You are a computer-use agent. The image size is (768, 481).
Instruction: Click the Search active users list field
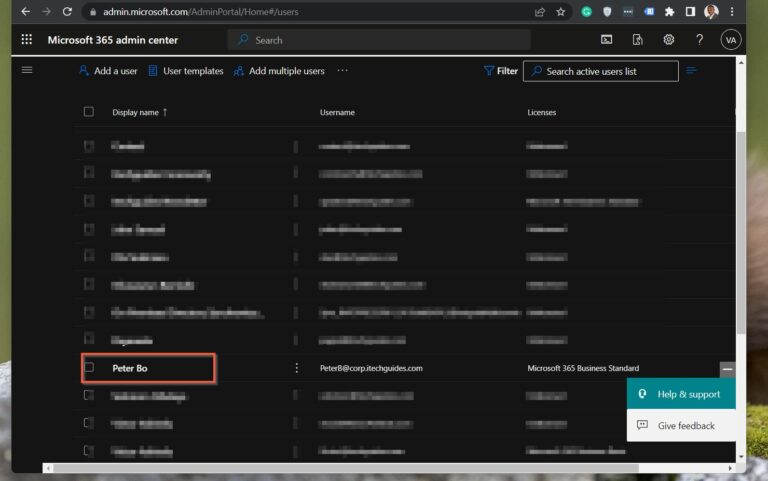601,71
